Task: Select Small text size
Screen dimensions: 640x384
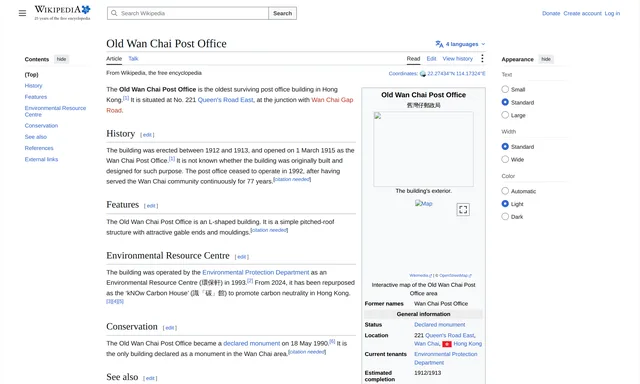Action: pyautogui.click(x=505, y=89)
